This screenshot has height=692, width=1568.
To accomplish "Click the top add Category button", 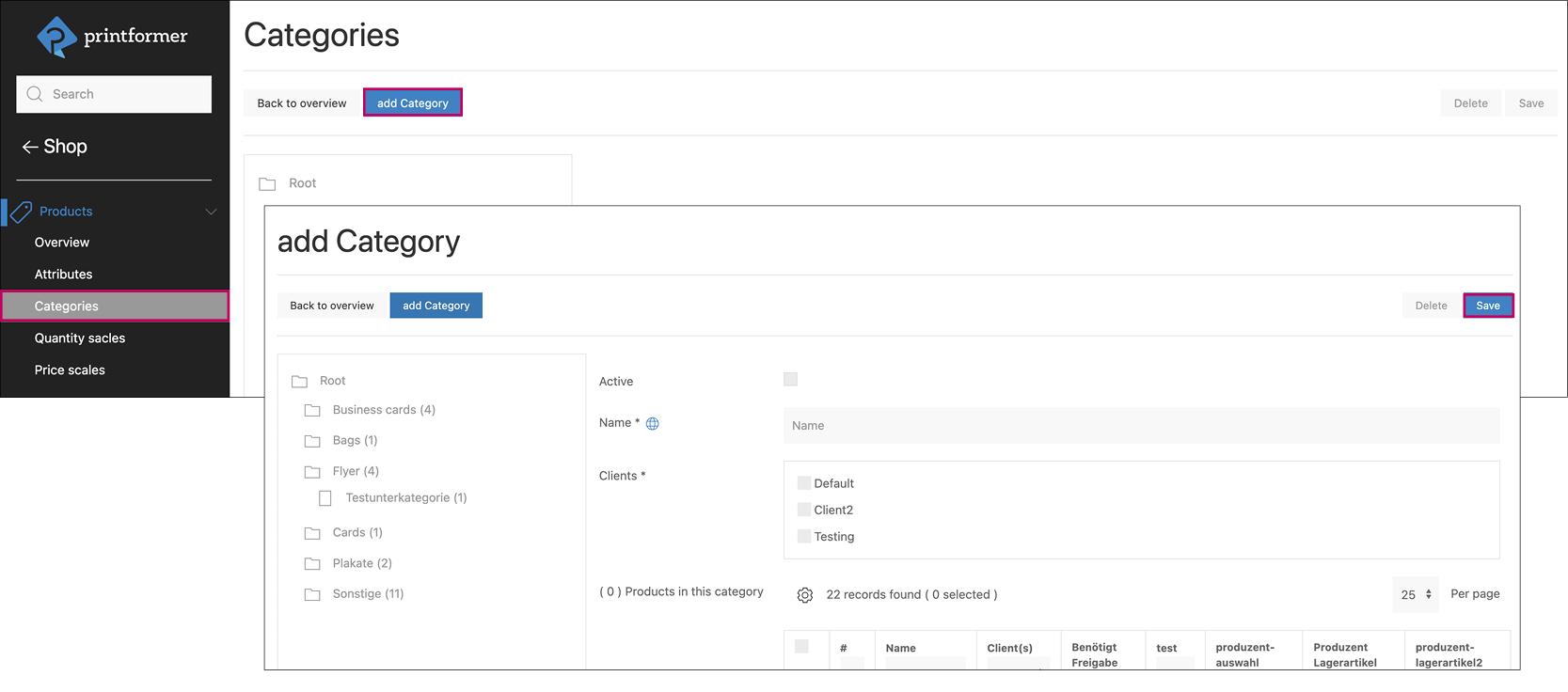I will pyautogui.click(x=412, y=103).
